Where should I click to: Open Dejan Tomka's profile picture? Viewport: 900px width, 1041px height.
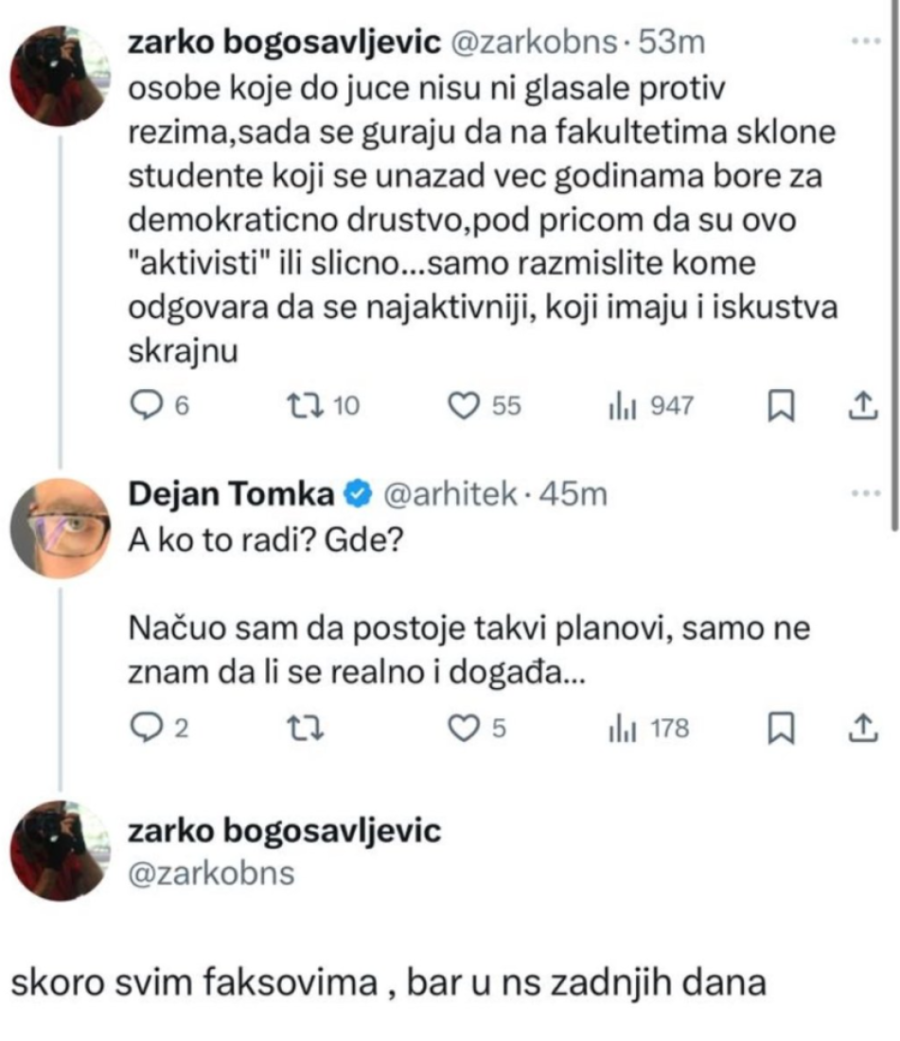[59, 528]
